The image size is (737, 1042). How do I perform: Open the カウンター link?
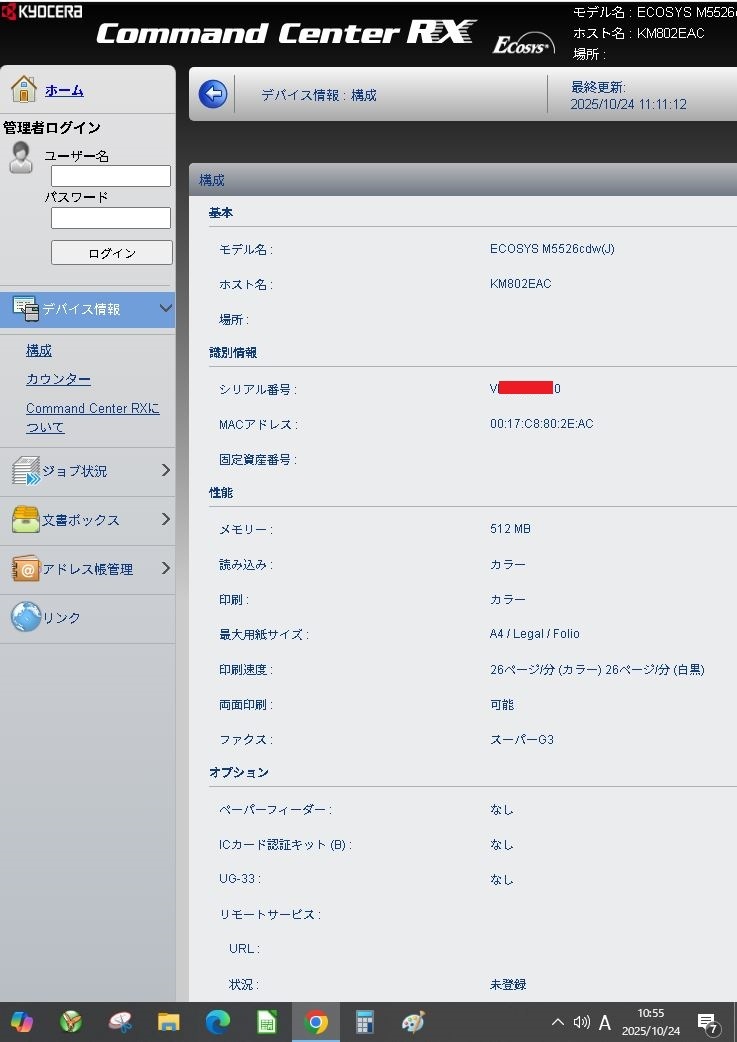pos(58,379)
